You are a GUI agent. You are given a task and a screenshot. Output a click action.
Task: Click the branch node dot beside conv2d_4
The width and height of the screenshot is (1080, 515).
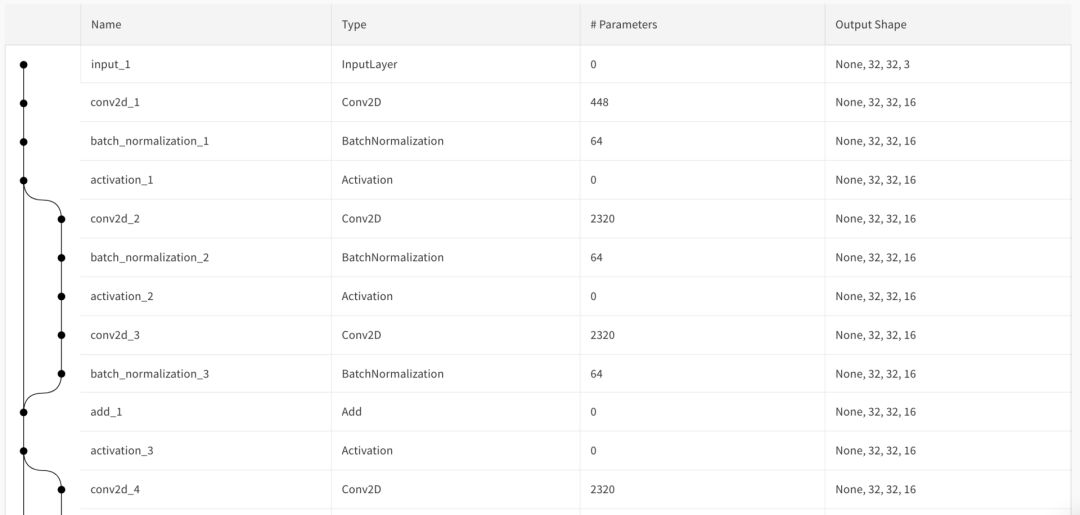click(61, 489)
